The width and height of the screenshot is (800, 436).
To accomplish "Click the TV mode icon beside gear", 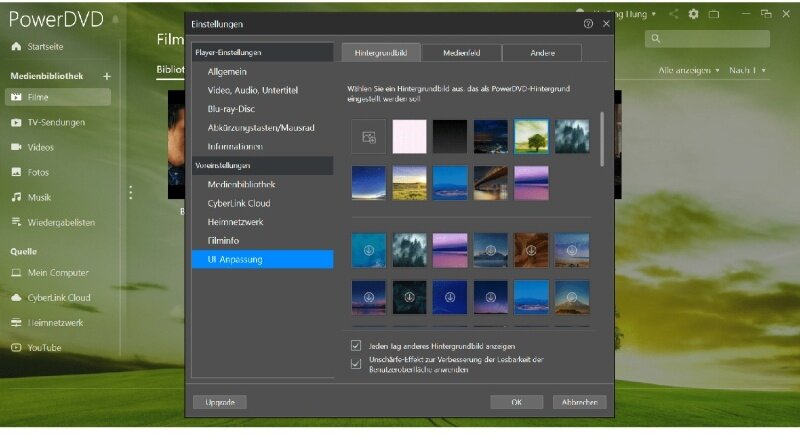I will click(x=714, y=14).
